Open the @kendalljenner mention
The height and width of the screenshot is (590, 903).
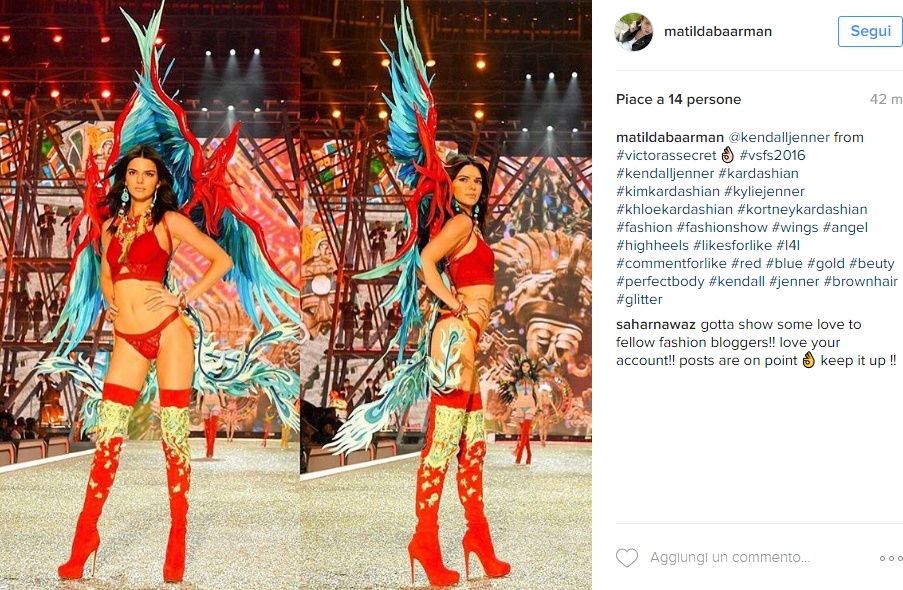(779, 138)
